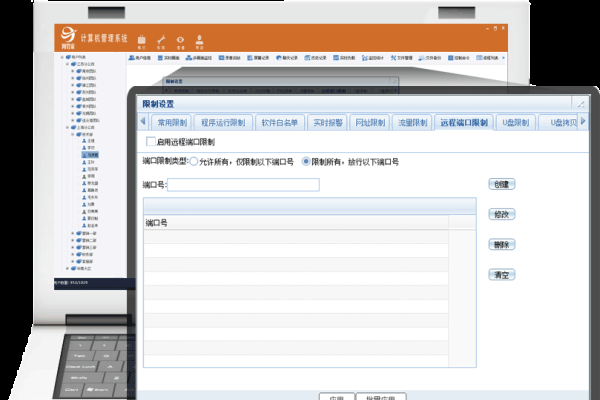Select the 限制所有，放行以下端口号 radio option
This screenshot has height=400, width=600.
(x=306, y=161)
